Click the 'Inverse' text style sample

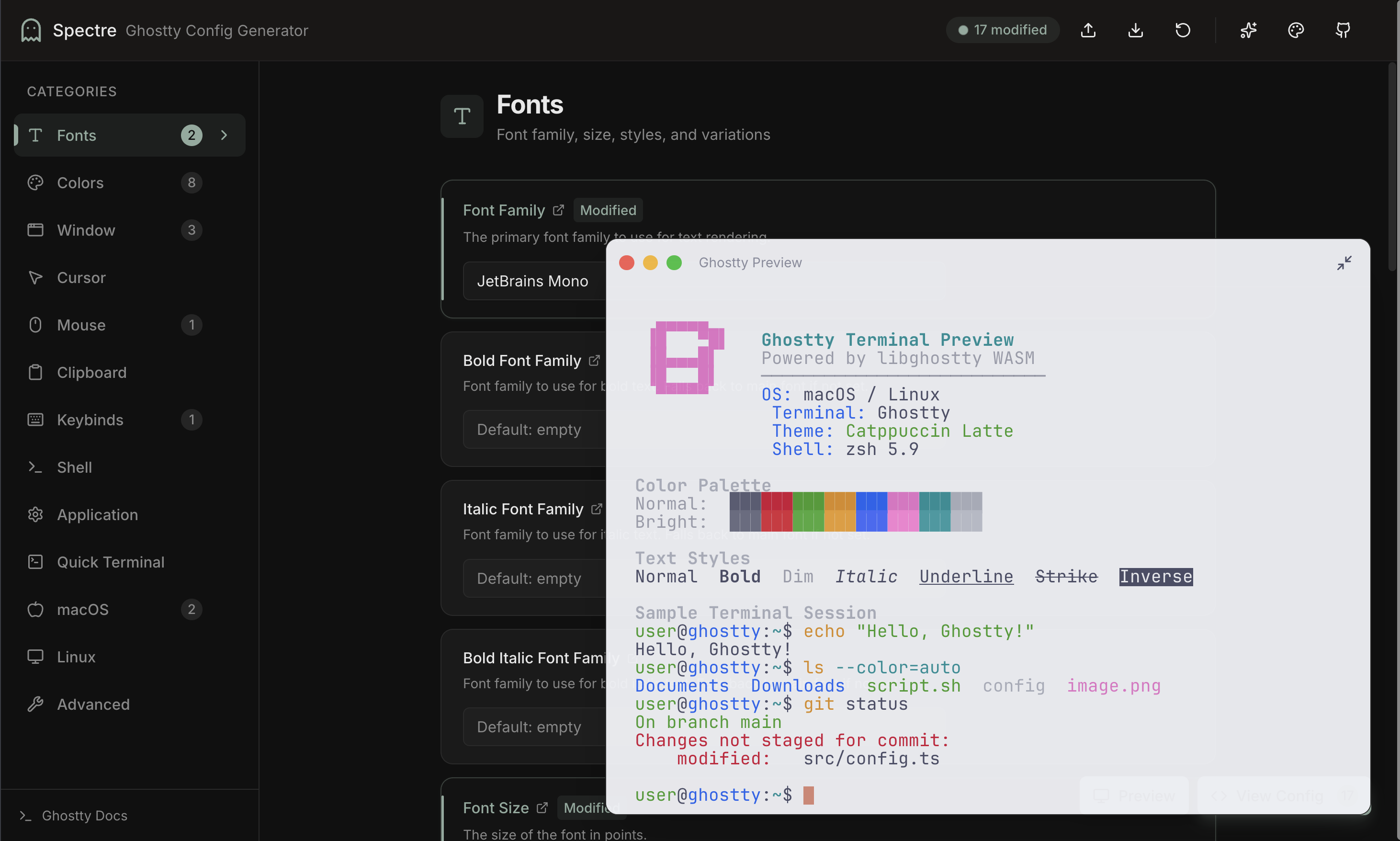click(x=1156, y=576)
